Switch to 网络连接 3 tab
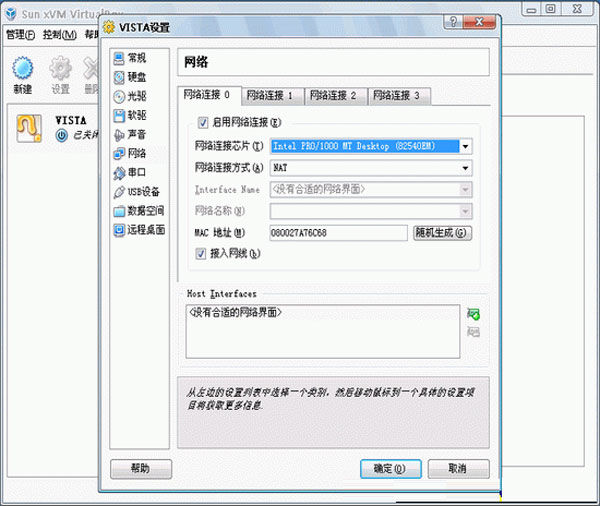Image resolution: width=600 pixels, height=506 pixels. click(399, 96)
